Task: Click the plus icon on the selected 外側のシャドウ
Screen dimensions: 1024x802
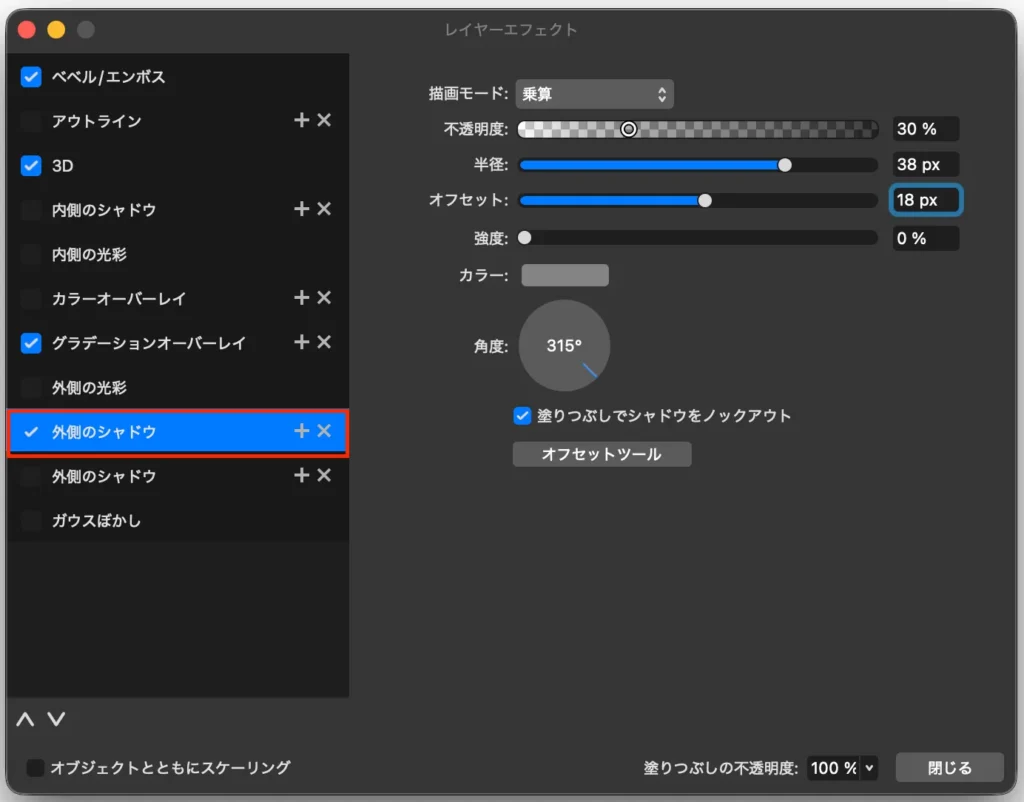Action: [301, 432]
